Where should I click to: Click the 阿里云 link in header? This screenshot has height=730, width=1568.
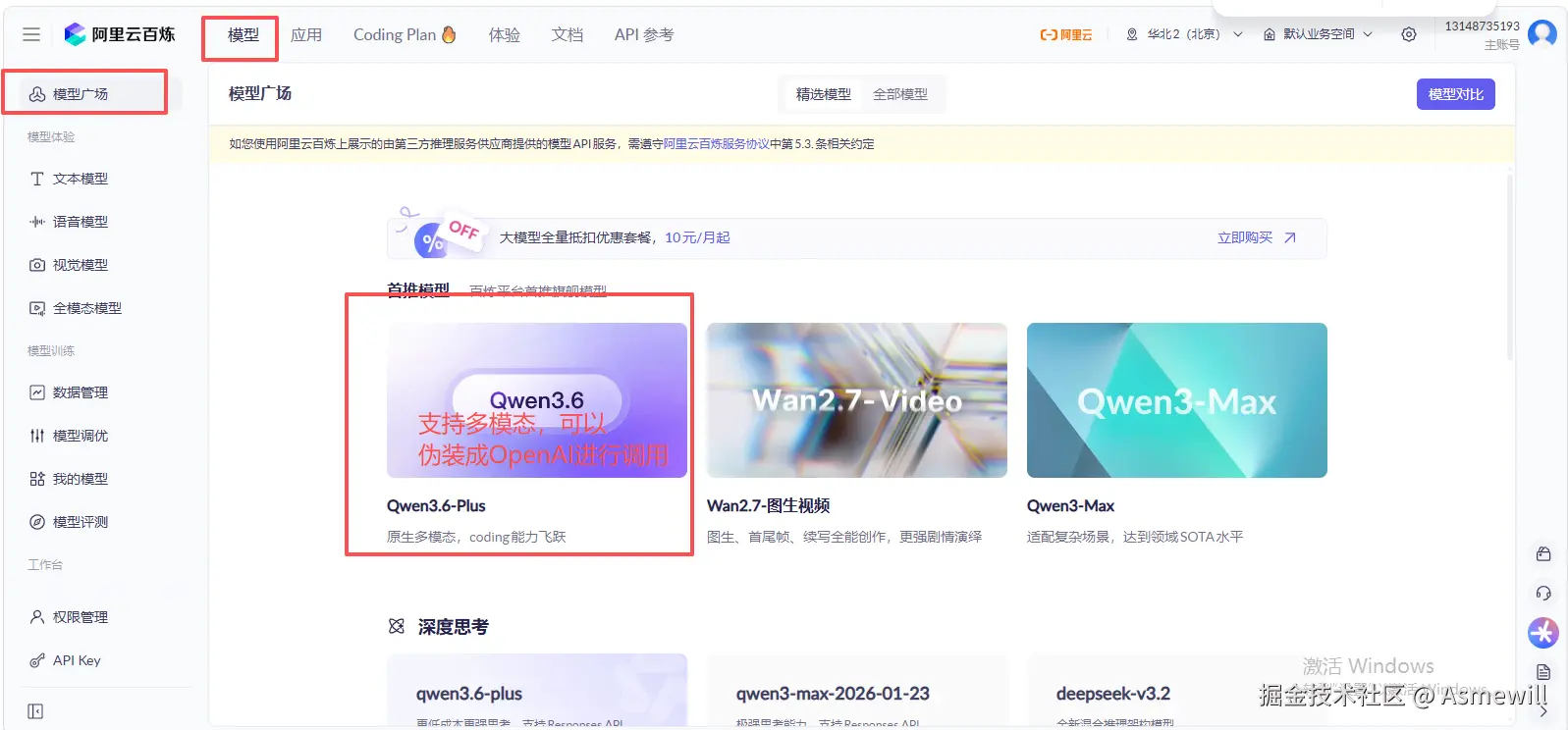coord(1066,34)
